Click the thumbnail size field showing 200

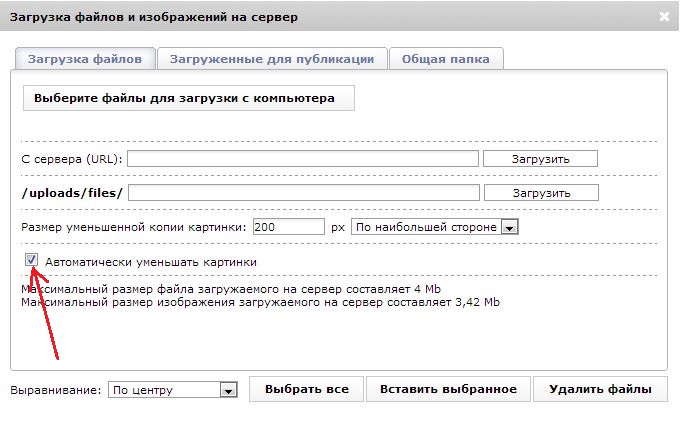tap(288, 227)
